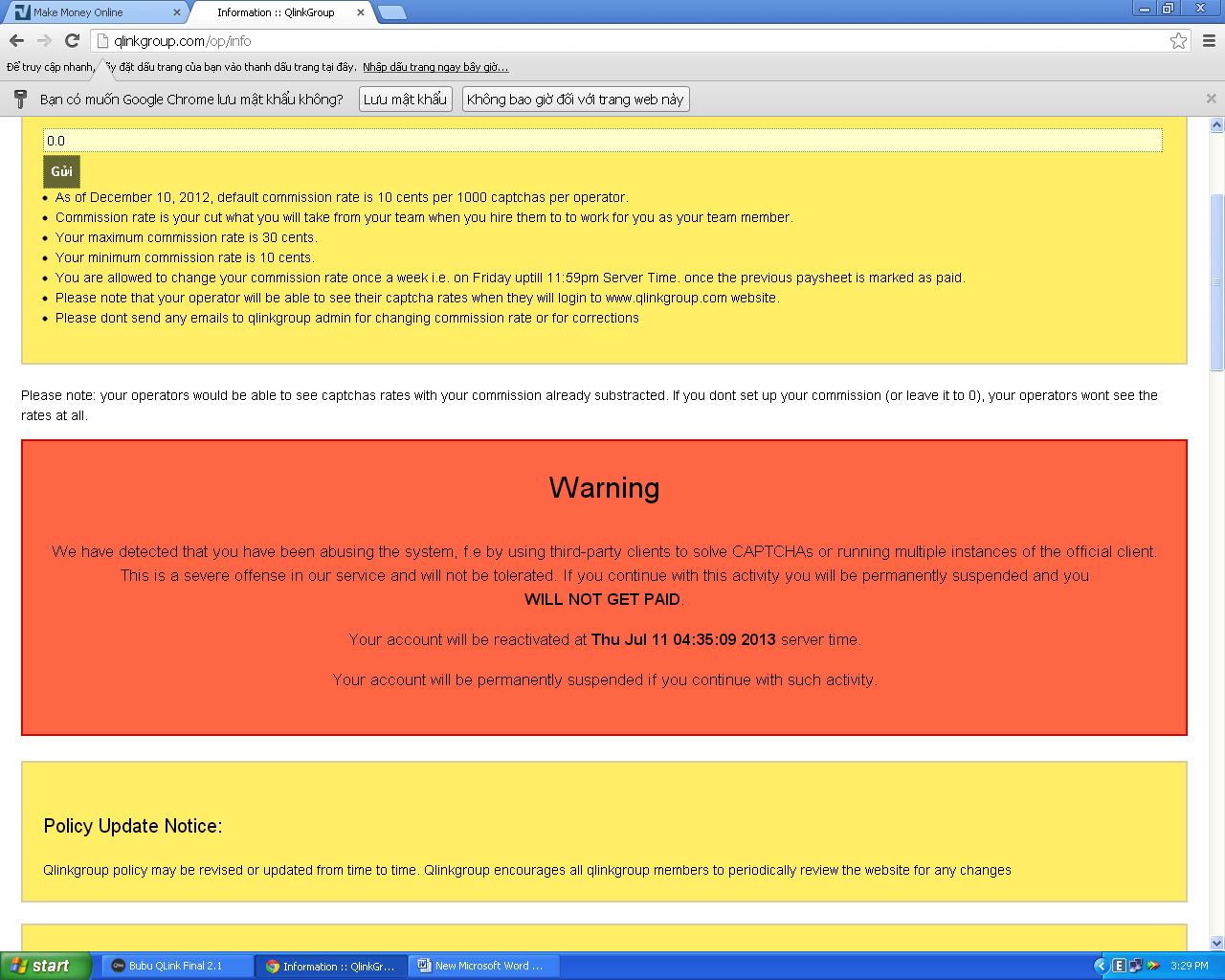Screen dimensions: 1225x980
Task: Click the 'You are allowed to change' bullet
Action: point(510,278)
